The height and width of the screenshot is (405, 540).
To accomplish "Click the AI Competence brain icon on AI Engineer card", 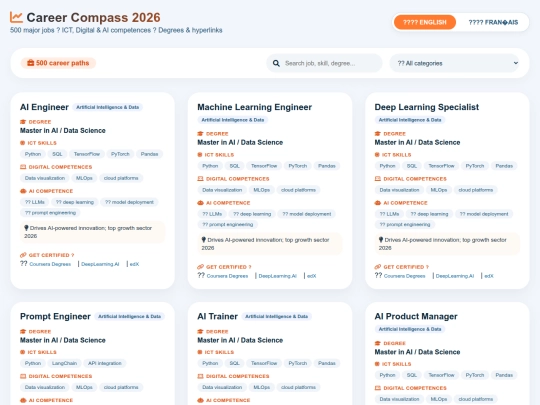I will click(23, 191).
